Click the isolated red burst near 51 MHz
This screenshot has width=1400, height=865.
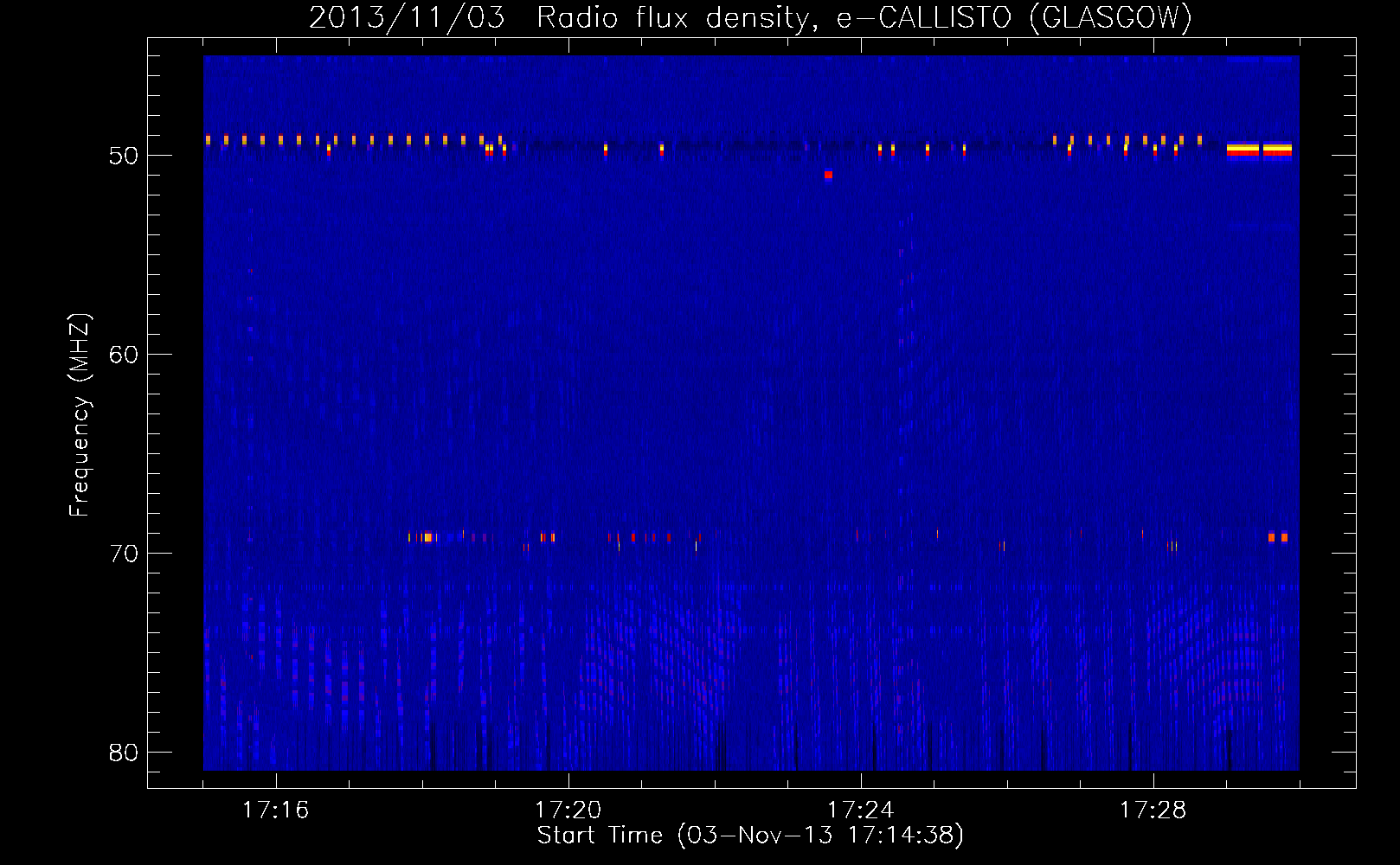(828, 175)
